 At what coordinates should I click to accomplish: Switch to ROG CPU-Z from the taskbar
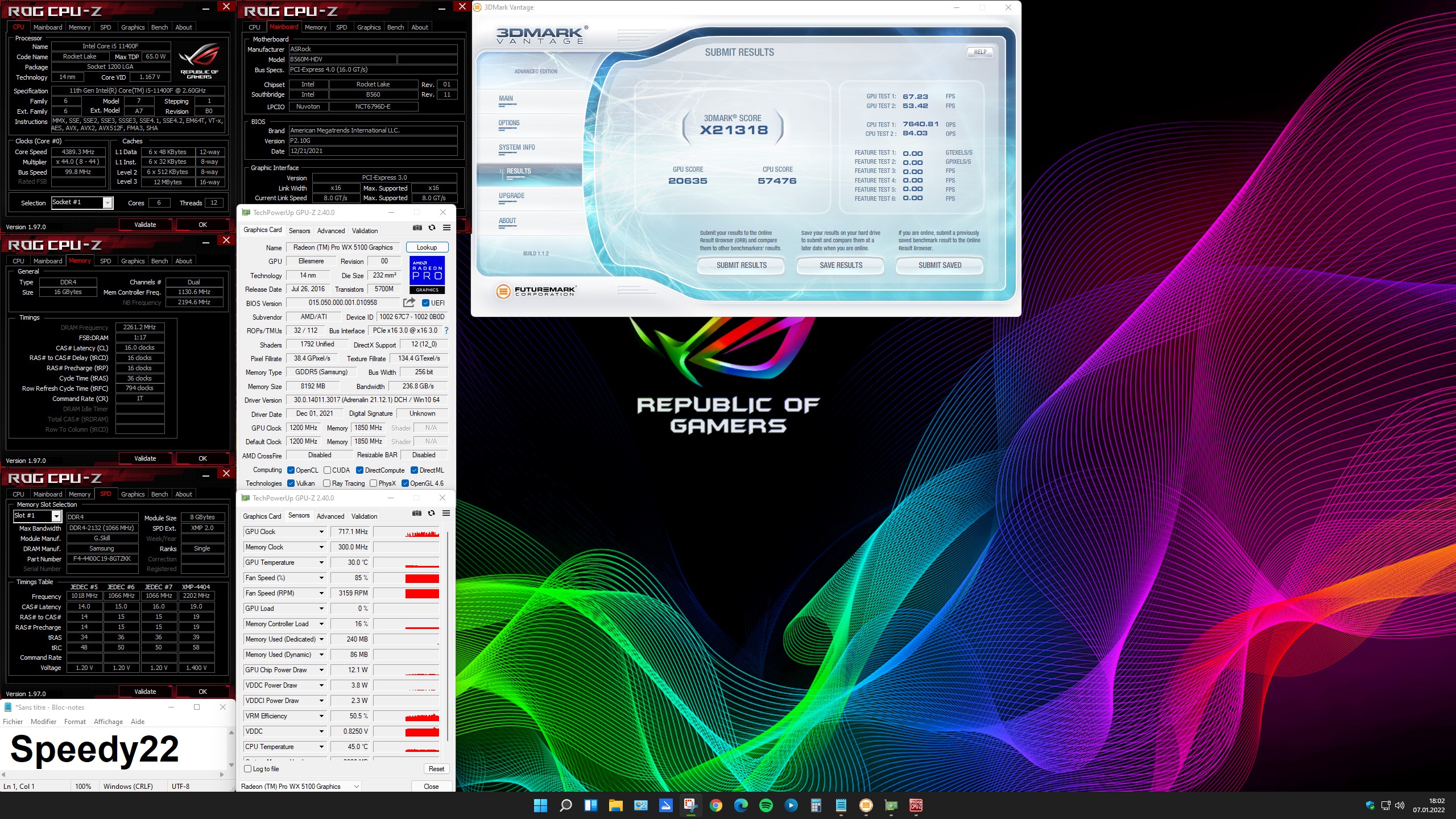(916, 805)
